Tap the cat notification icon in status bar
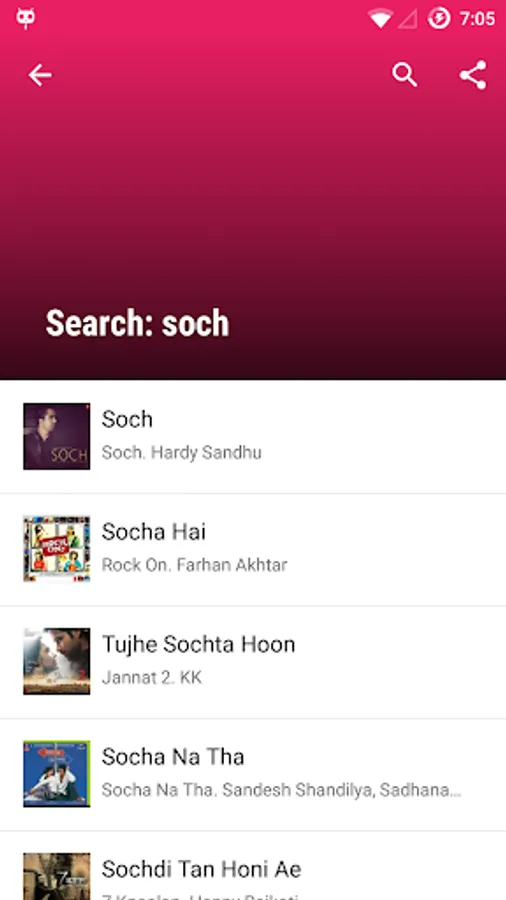 tap(26, 18)
